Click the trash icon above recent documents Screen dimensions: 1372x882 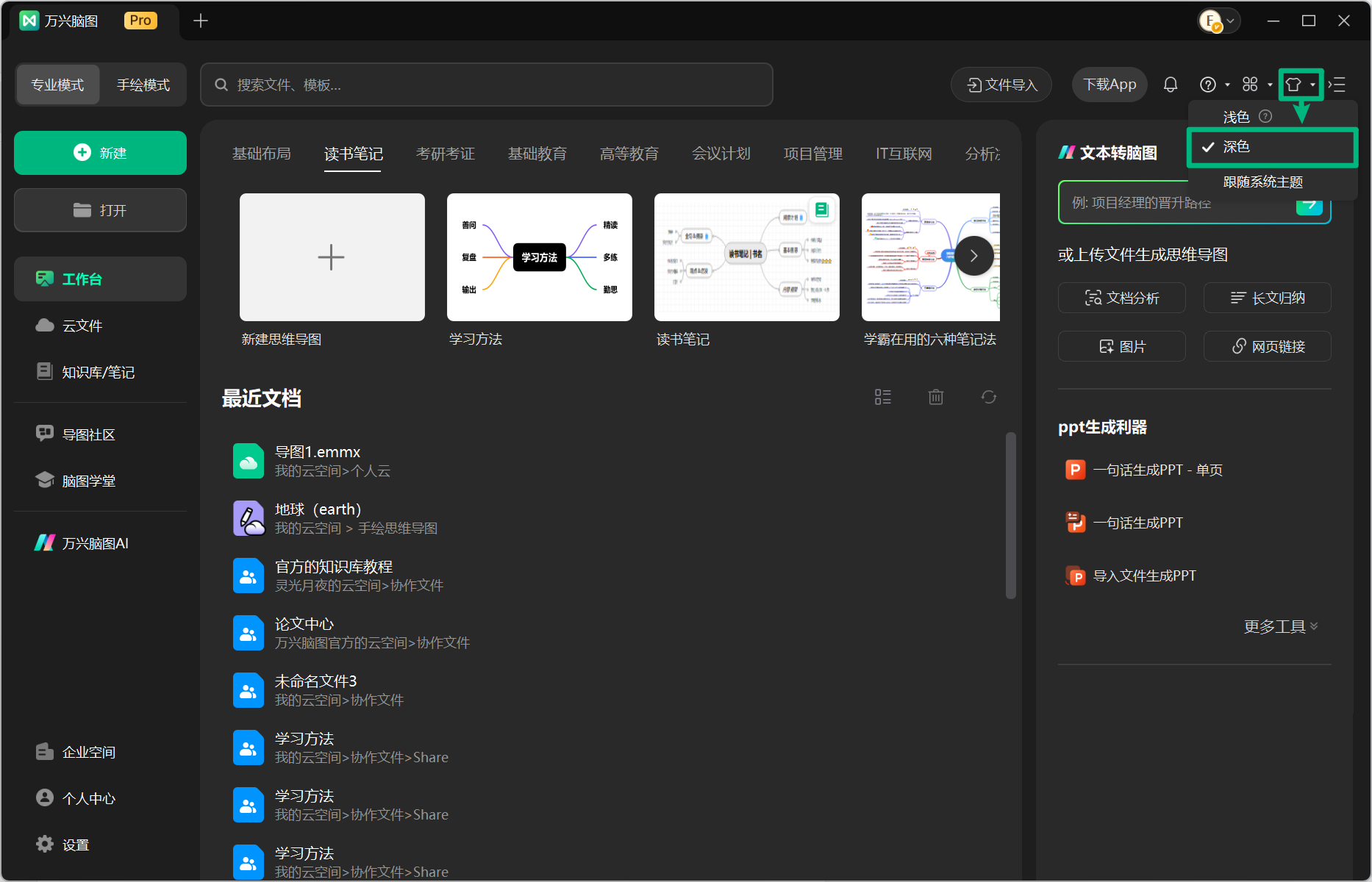tap(936, 397)
